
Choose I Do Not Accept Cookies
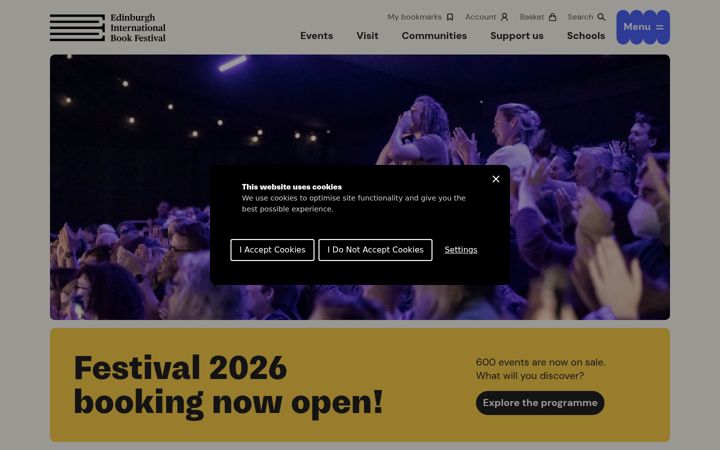point(375,250)
